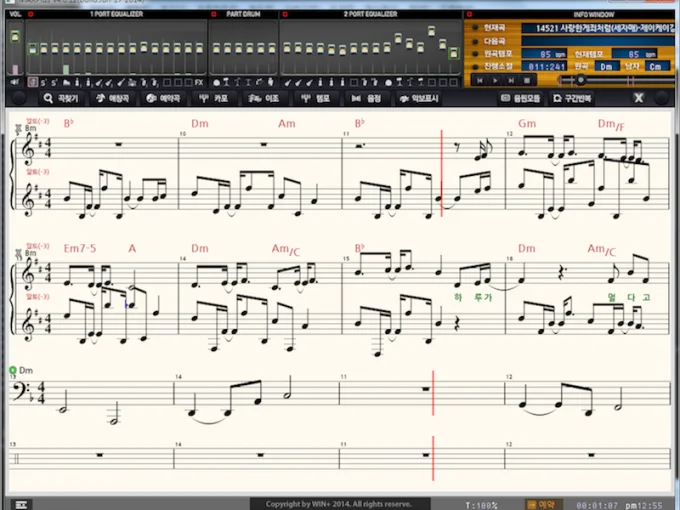Image resolution: width=680 pixels, height=510 pixels.
Task: Click the T:100% status bar value
Action: [481, 505]
